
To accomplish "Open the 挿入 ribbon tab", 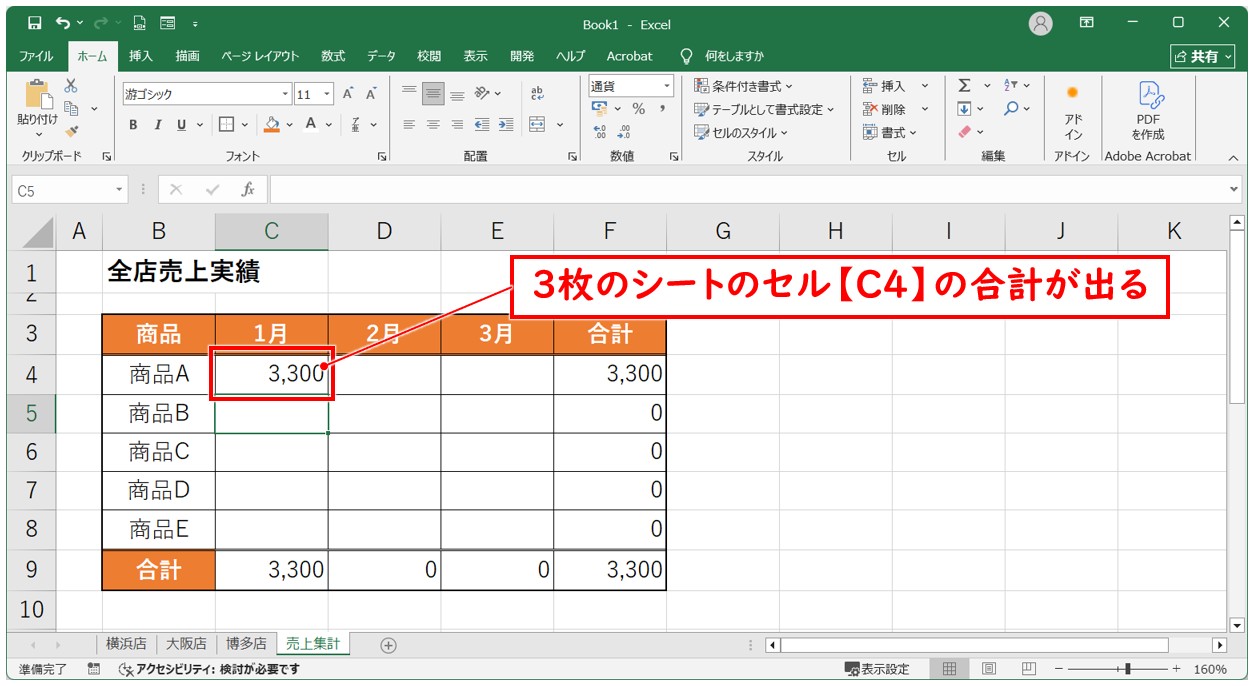I will pos(141,56).
